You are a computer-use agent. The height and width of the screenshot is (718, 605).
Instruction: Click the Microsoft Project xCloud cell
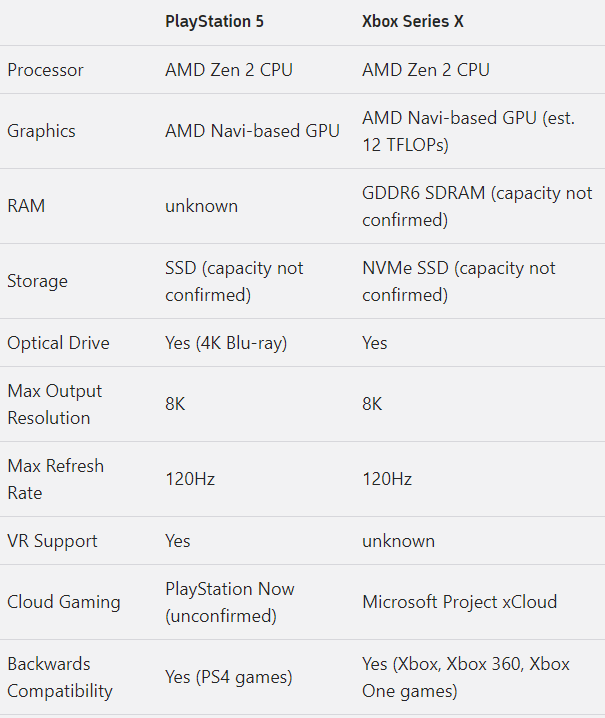459,602
